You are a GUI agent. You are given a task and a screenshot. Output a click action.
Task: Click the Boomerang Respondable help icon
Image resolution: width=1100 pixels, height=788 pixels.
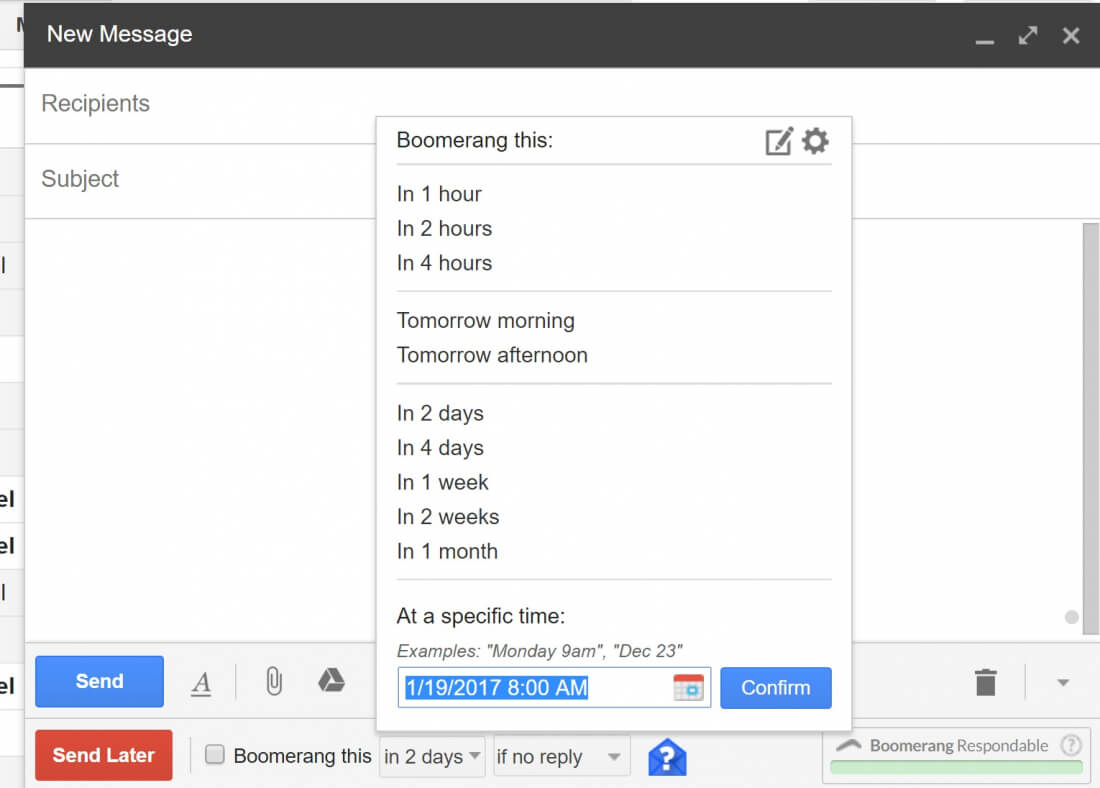[x=1071, y=745]
